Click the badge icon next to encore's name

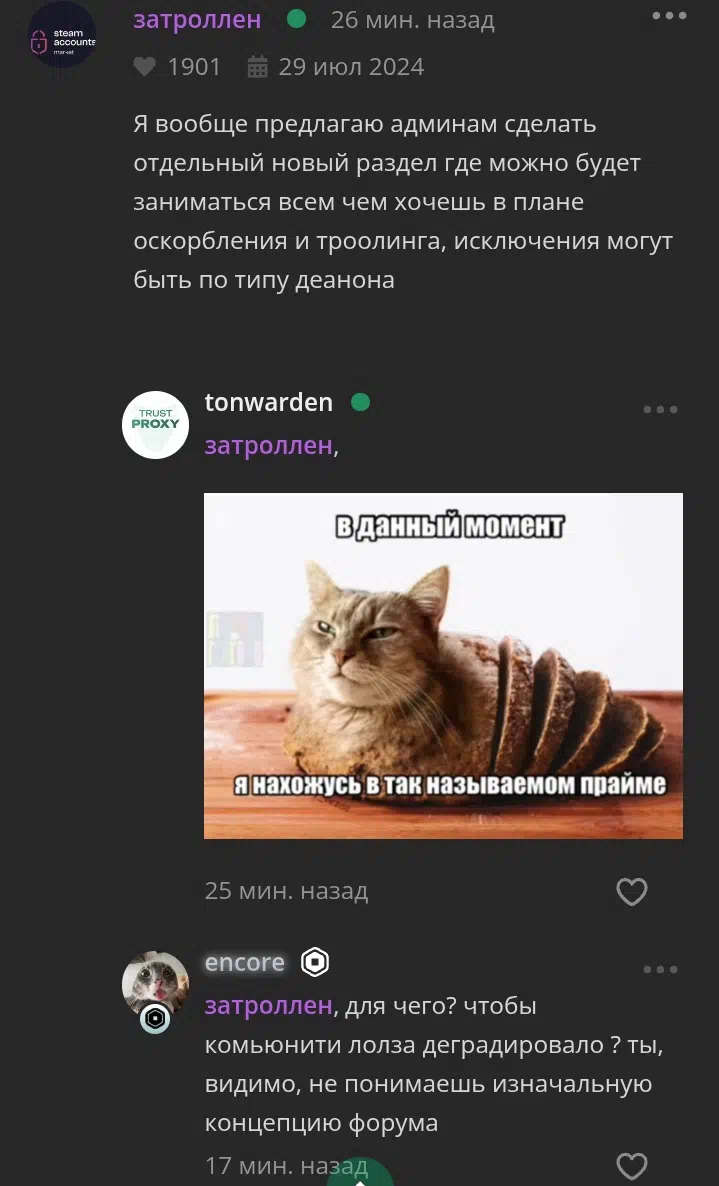tap(315, 962)
